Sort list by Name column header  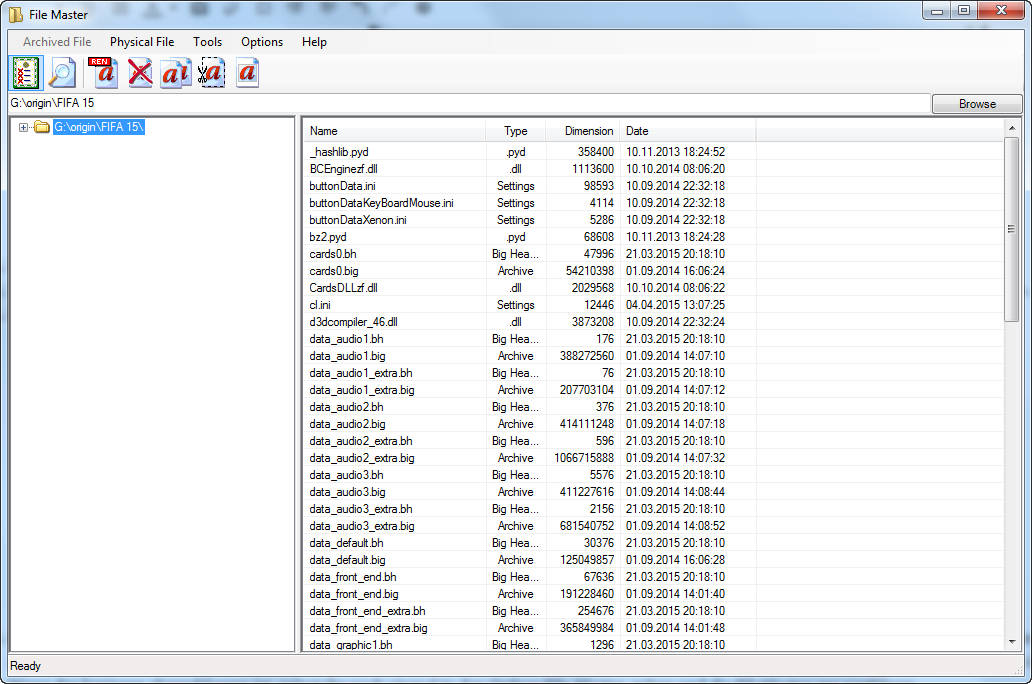pyautogui.click(x=394, y=131)
